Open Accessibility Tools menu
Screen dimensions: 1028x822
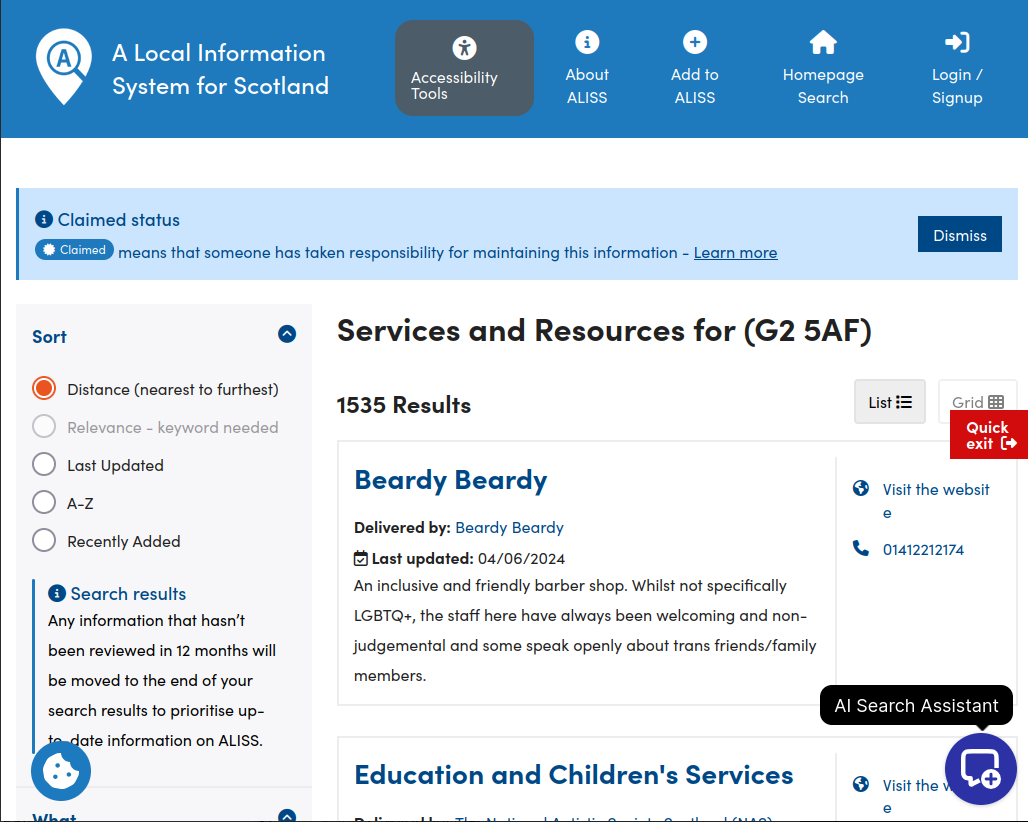[464, 68]
